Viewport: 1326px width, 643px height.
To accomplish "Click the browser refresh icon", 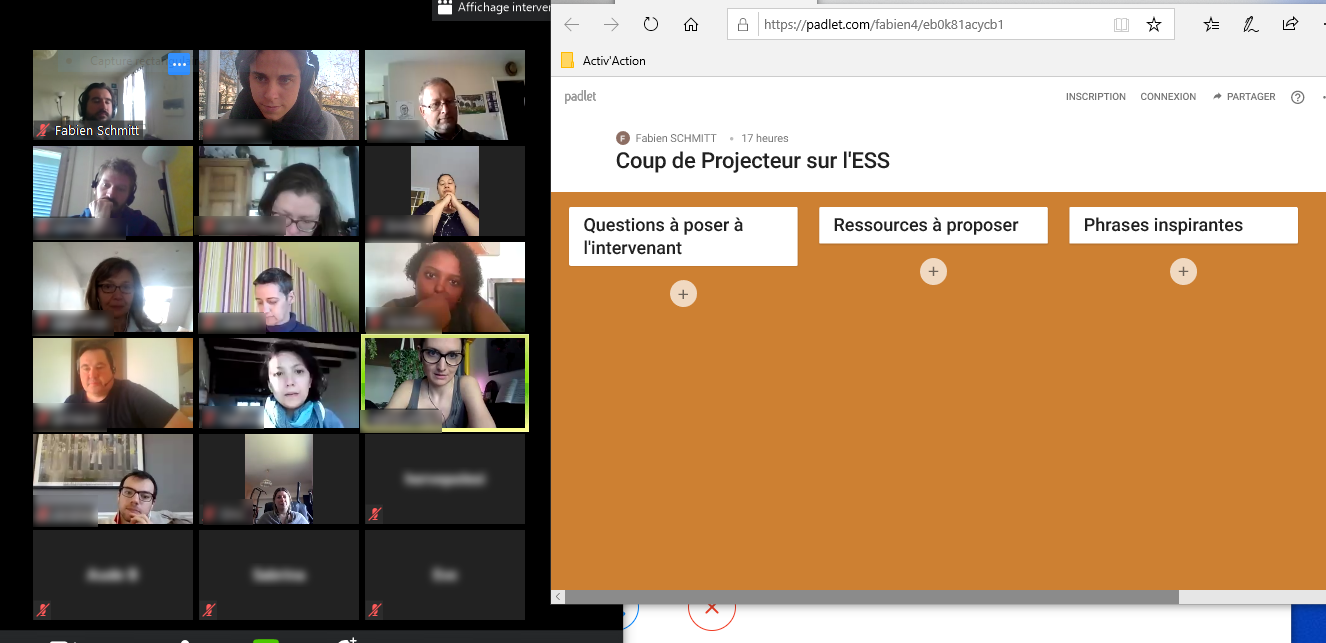I will [x=651, y=25].
